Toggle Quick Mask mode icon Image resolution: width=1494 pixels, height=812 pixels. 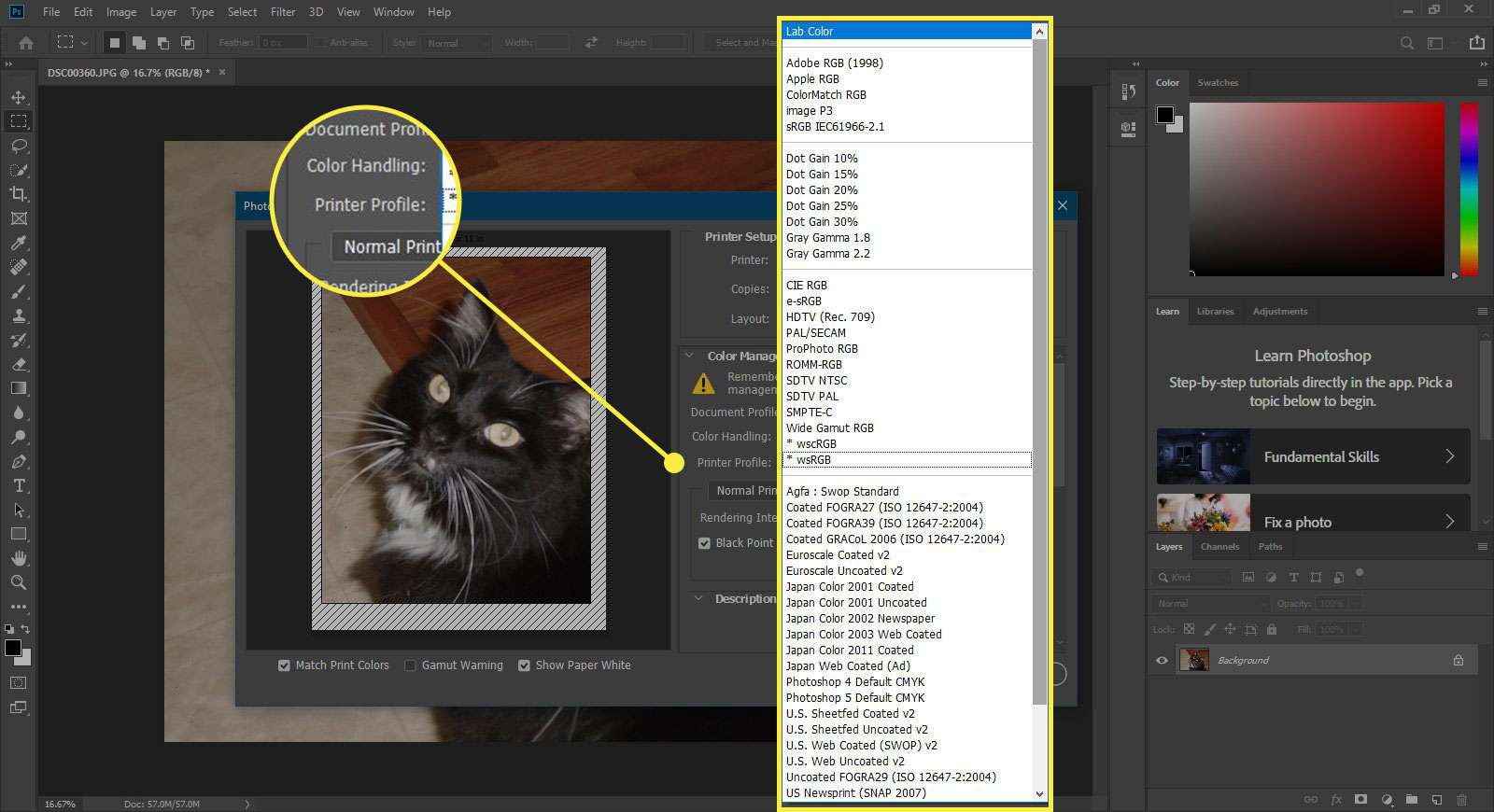pos(19,683)
